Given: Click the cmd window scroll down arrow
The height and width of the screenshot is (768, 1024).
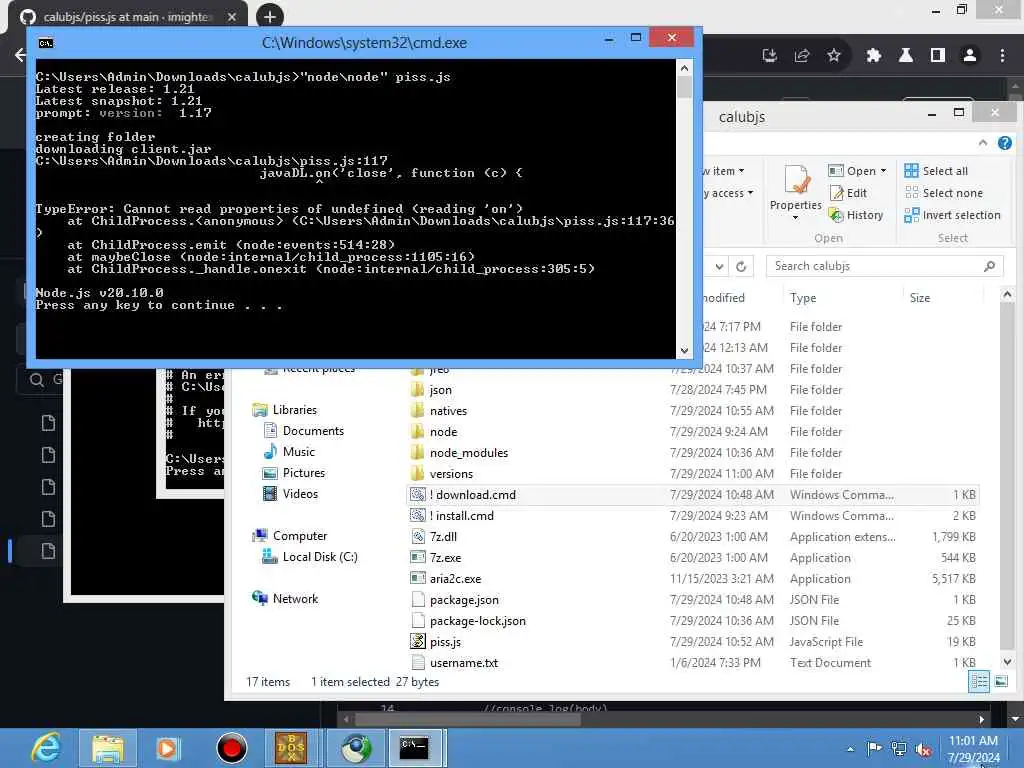Looking at the screenshot, I should pos(684,350).
